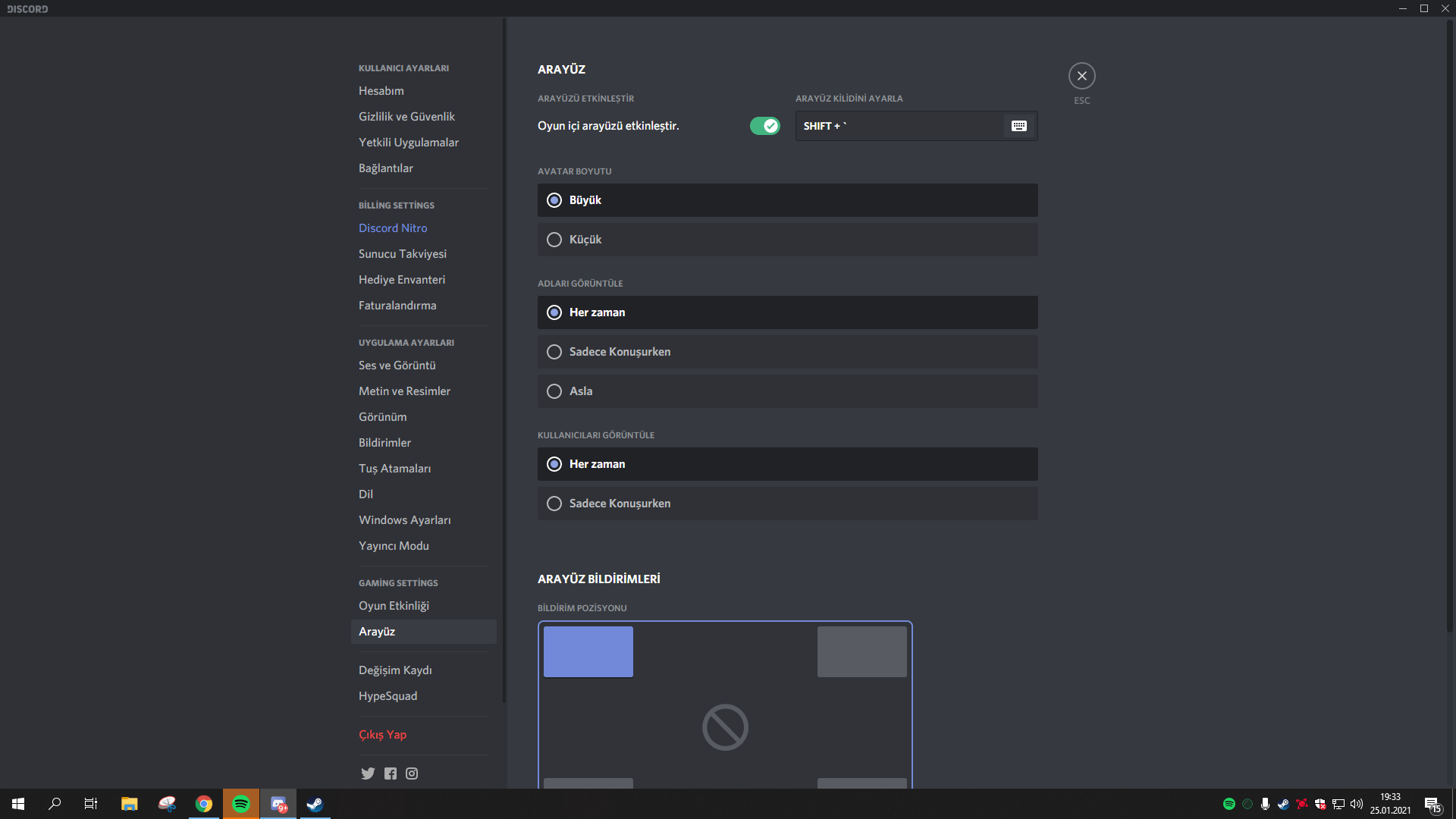Switch to Google Chrome on the taskbar

click(204, 804)
